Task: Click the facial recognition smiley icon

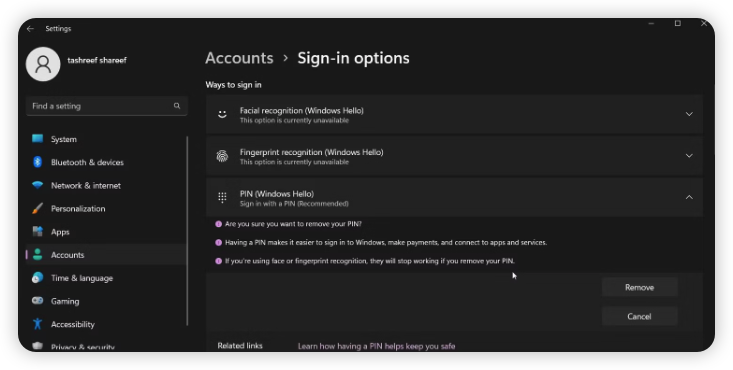Action: (x=222, y=114)
